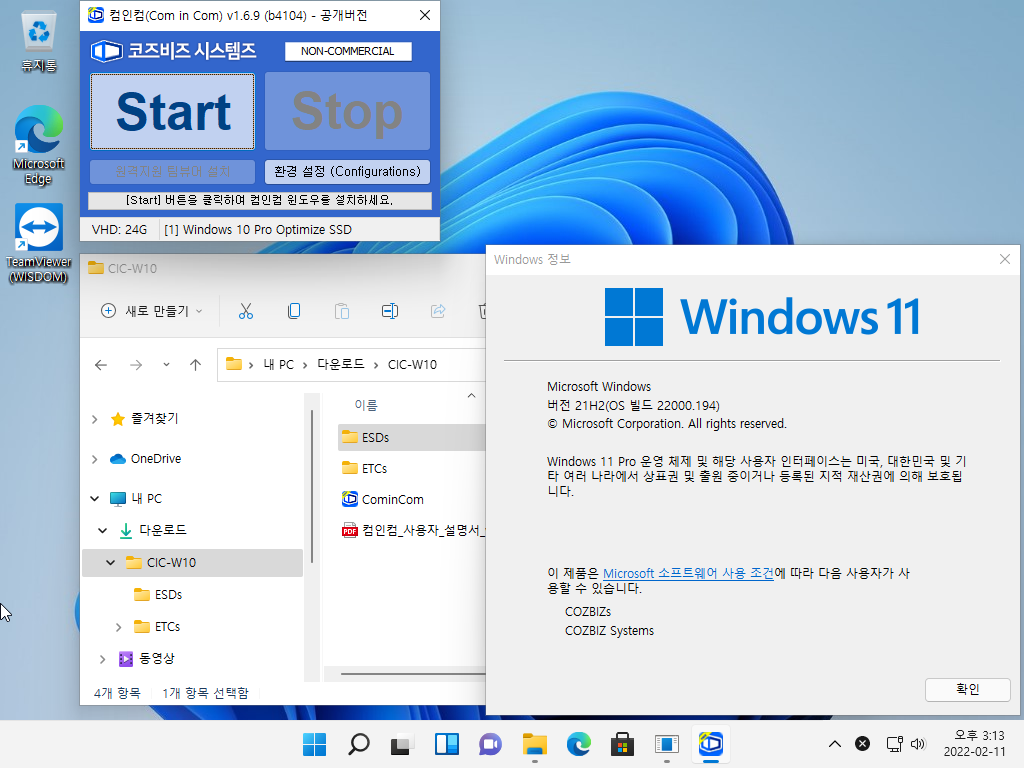Collapse the 다운로드 tree node
Viewport: 1024px width, 768px height.
point(103,530)
